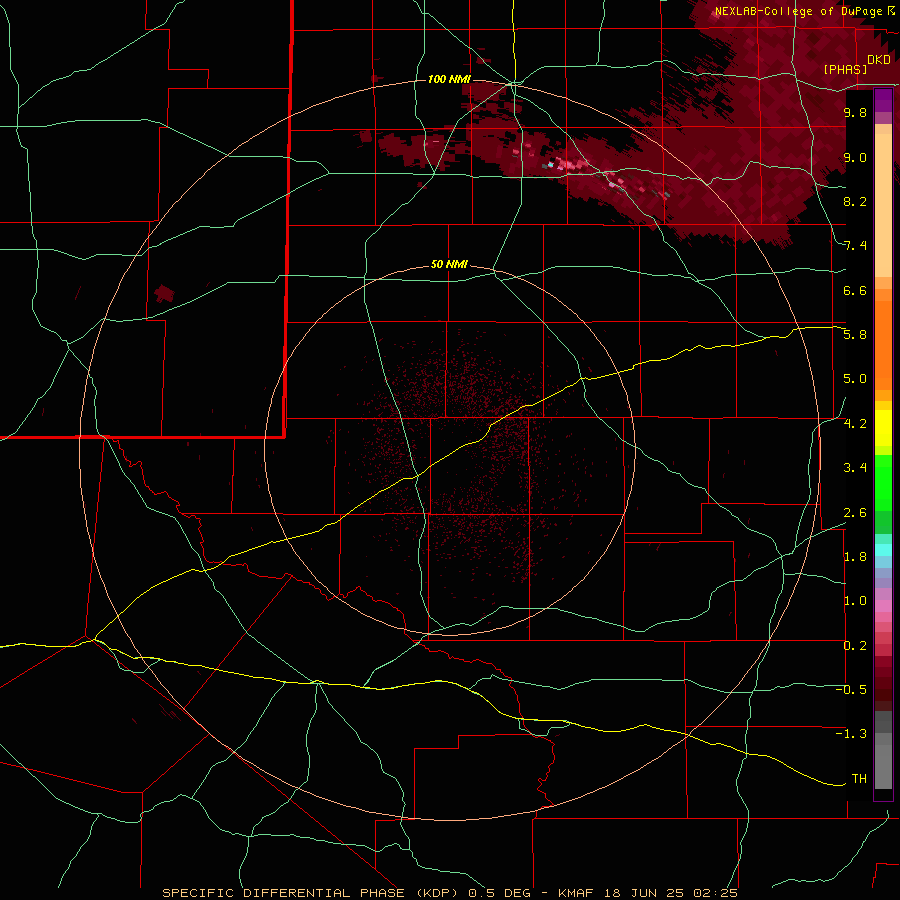The height and width of the screenshot is (900, 900).
Task: Click the small isolated echo west of the state line
Action: (x=164, y=294)
